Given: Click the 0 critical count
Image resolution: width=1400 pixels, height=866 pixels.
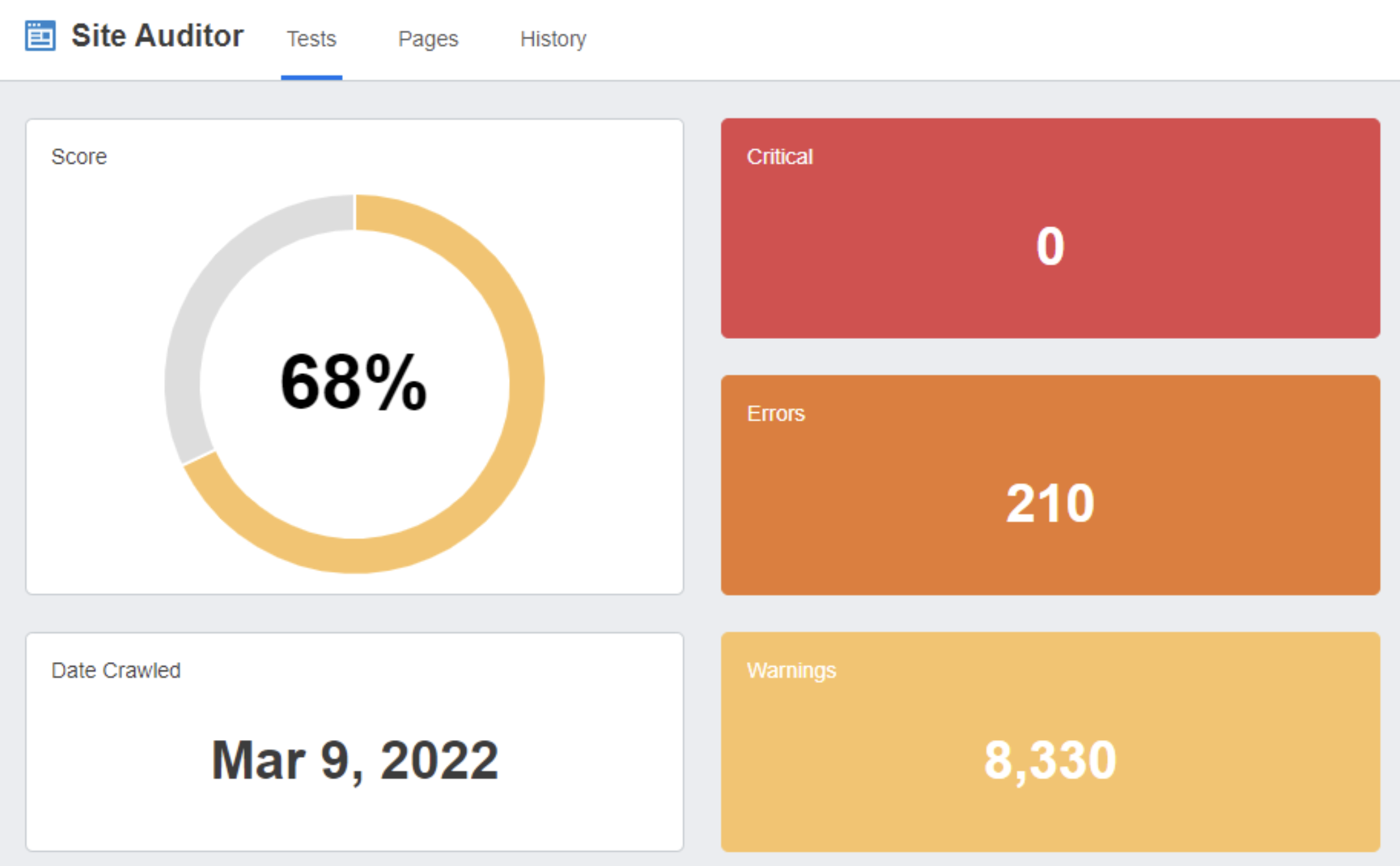Looking at the screenshot, I should 1050,246.
